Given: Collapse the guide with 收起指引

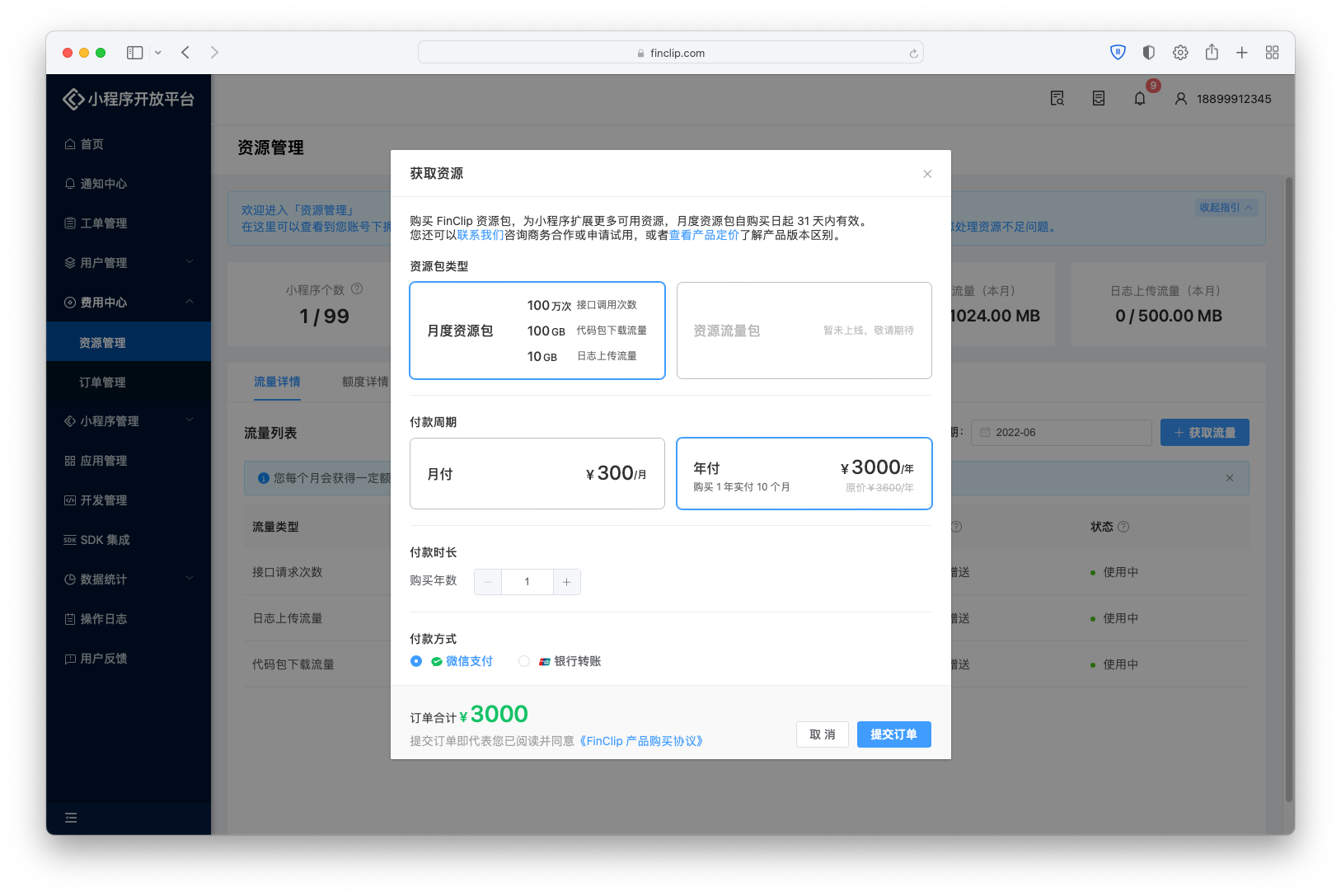Looking at the screenshot, I should [x=1226, y=208].
